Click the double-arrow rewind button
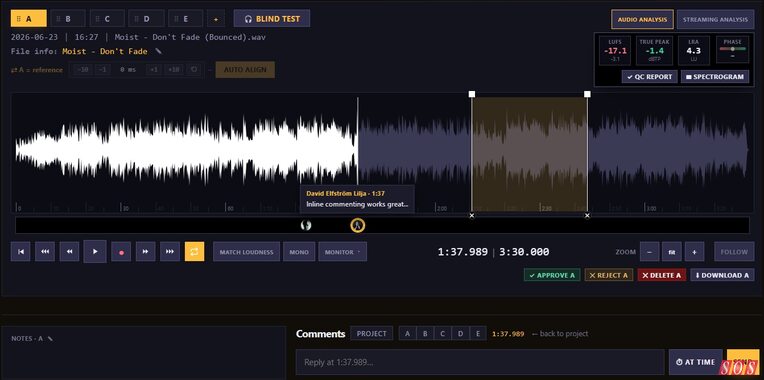 click(69, 251)
